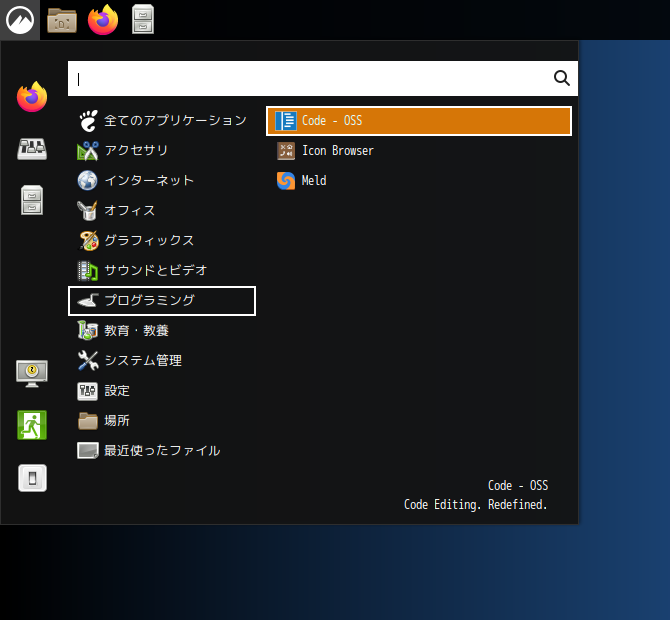Select 教育・教養 category
Viewport: 670px width, 620px height.
point(162,331)
